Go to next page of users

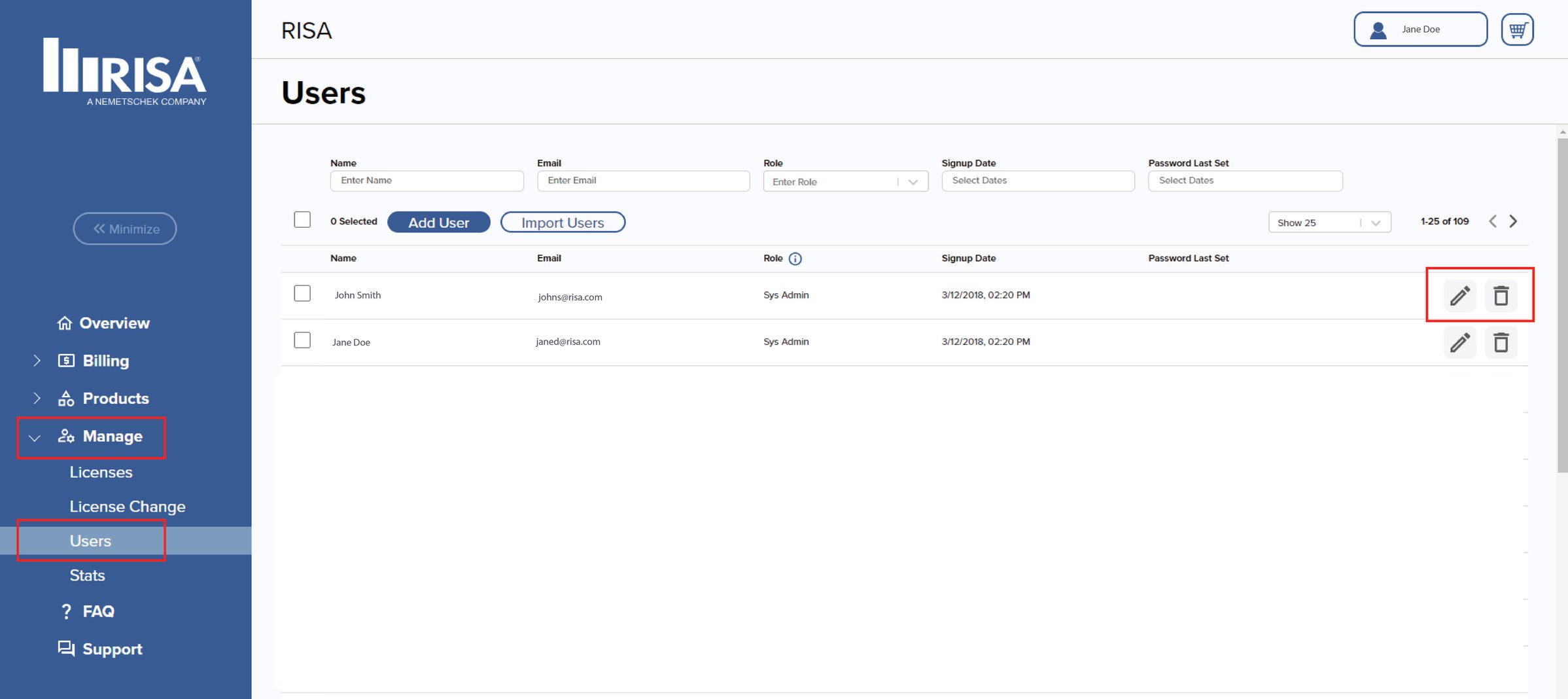pos(1513,221)
